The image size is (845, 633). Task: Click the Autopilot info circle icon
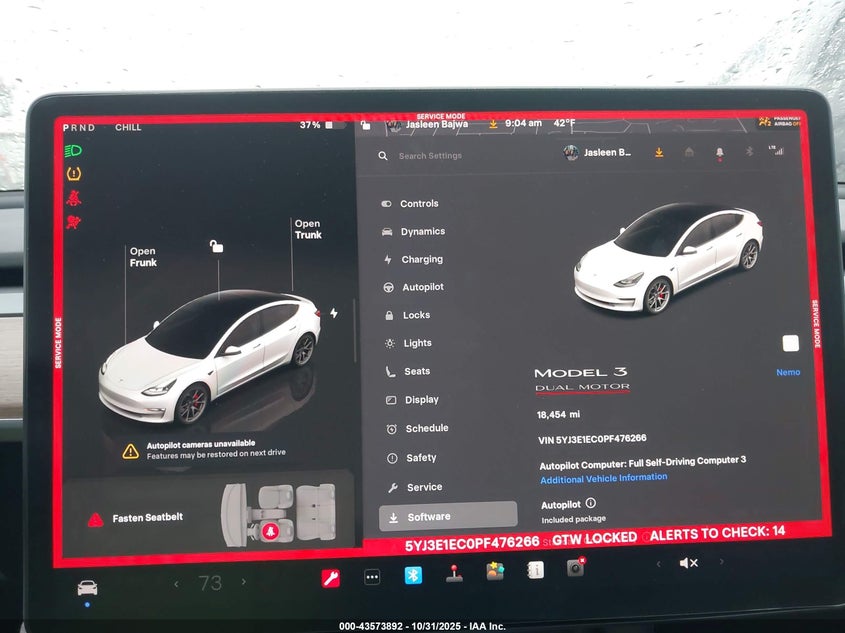[x=590, y=504]
